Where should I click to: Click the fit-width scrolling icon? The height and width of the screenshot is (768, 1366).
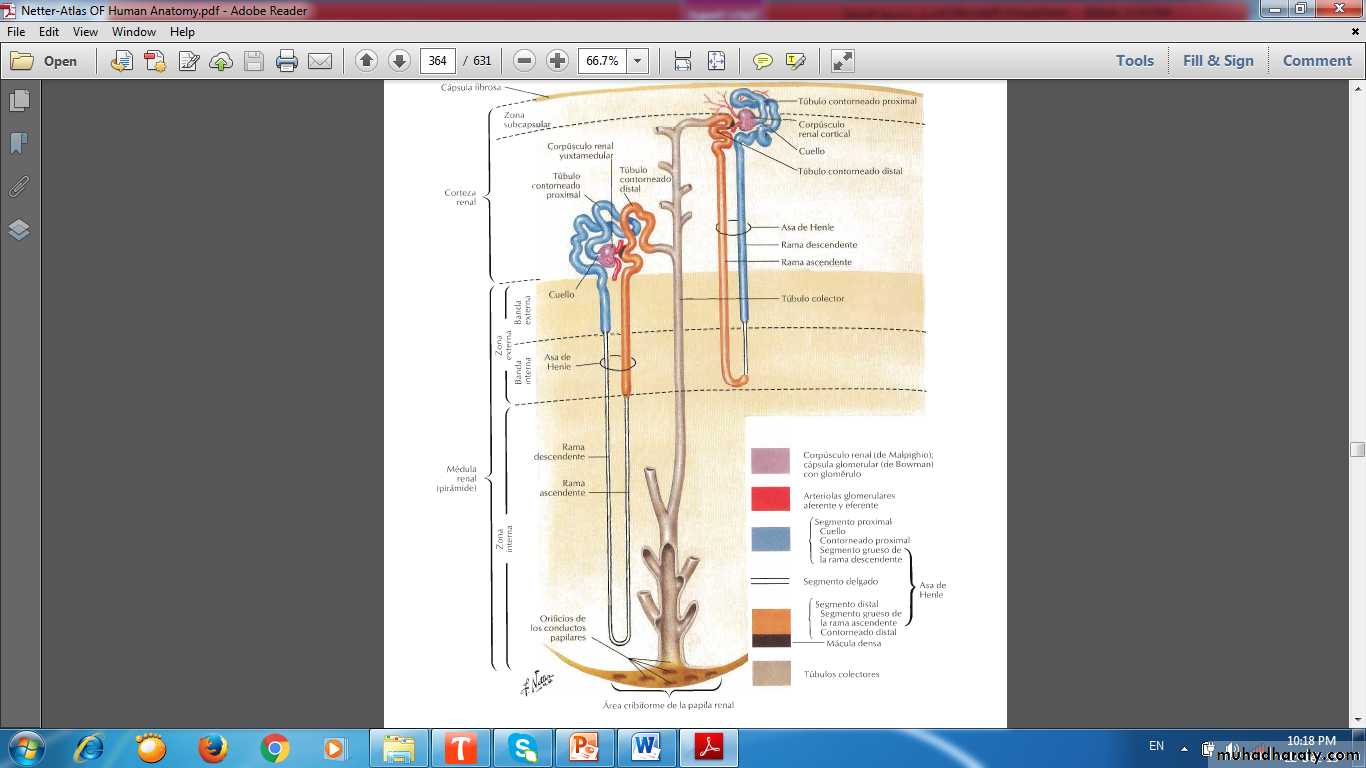[683, 61]
